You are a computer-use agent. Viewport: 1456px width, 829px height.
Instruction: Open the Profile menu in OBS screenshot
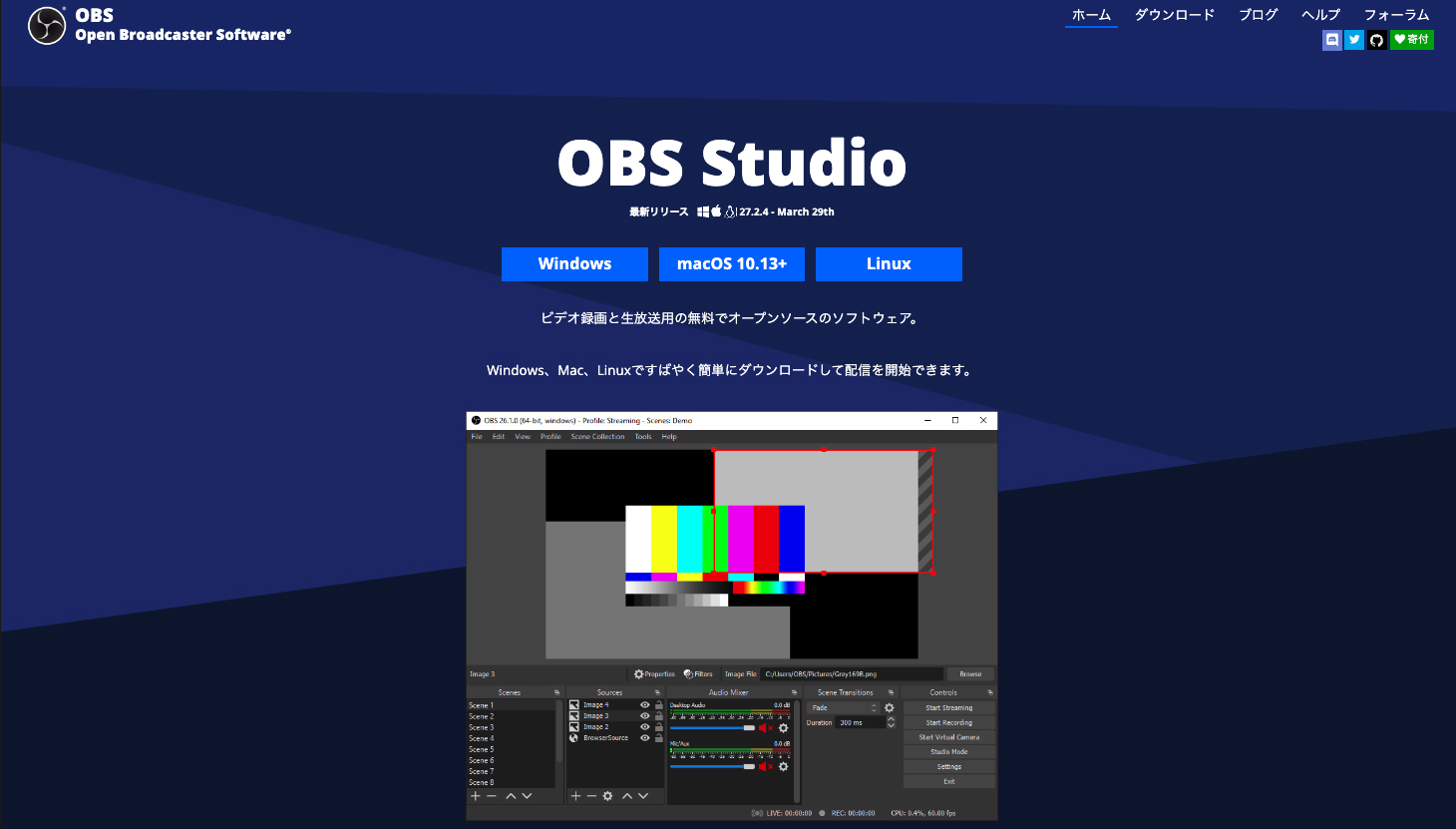(x=550, y=436)
